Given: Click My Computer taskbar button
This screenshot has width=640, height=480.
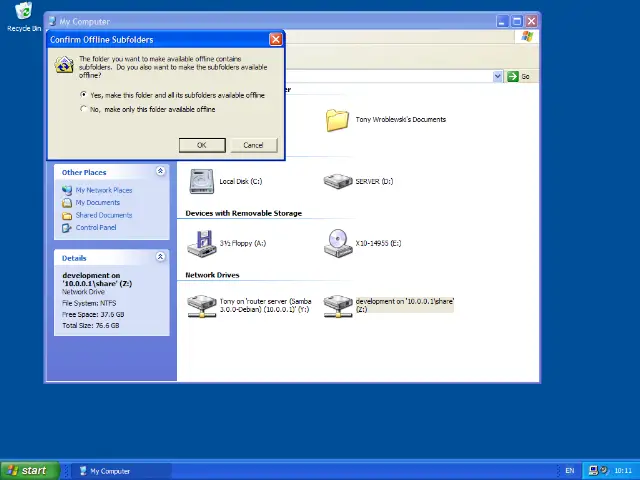Looking at the screenshot, I should pos(121,471).
